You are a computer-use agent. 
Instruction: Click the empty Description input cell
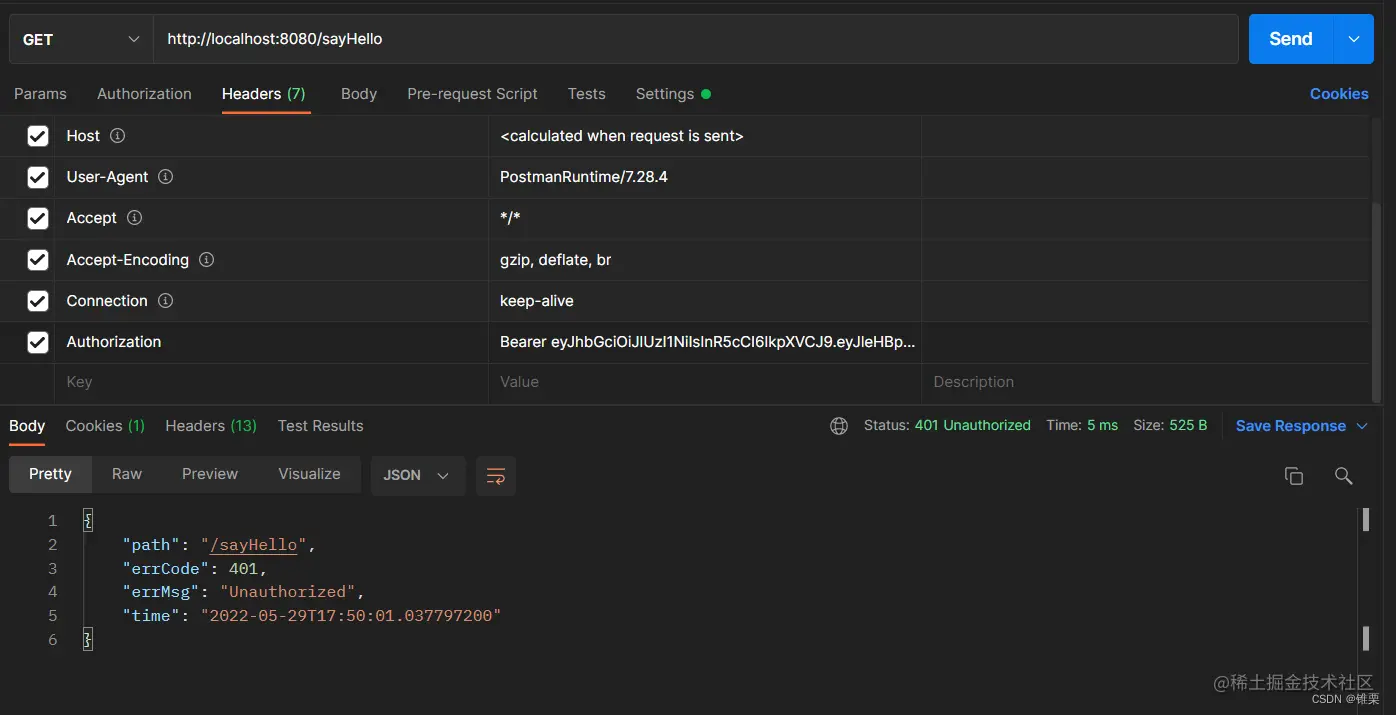pyautogui.click(x=1145, y=382)
